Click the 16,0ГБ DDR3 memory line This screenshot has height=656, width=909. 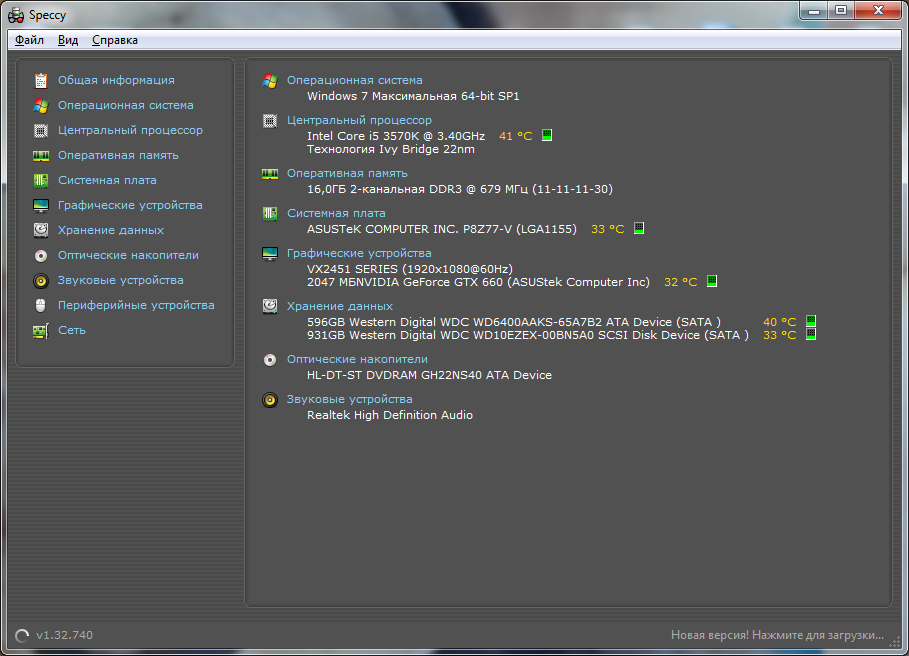click(x=460, y=189)
